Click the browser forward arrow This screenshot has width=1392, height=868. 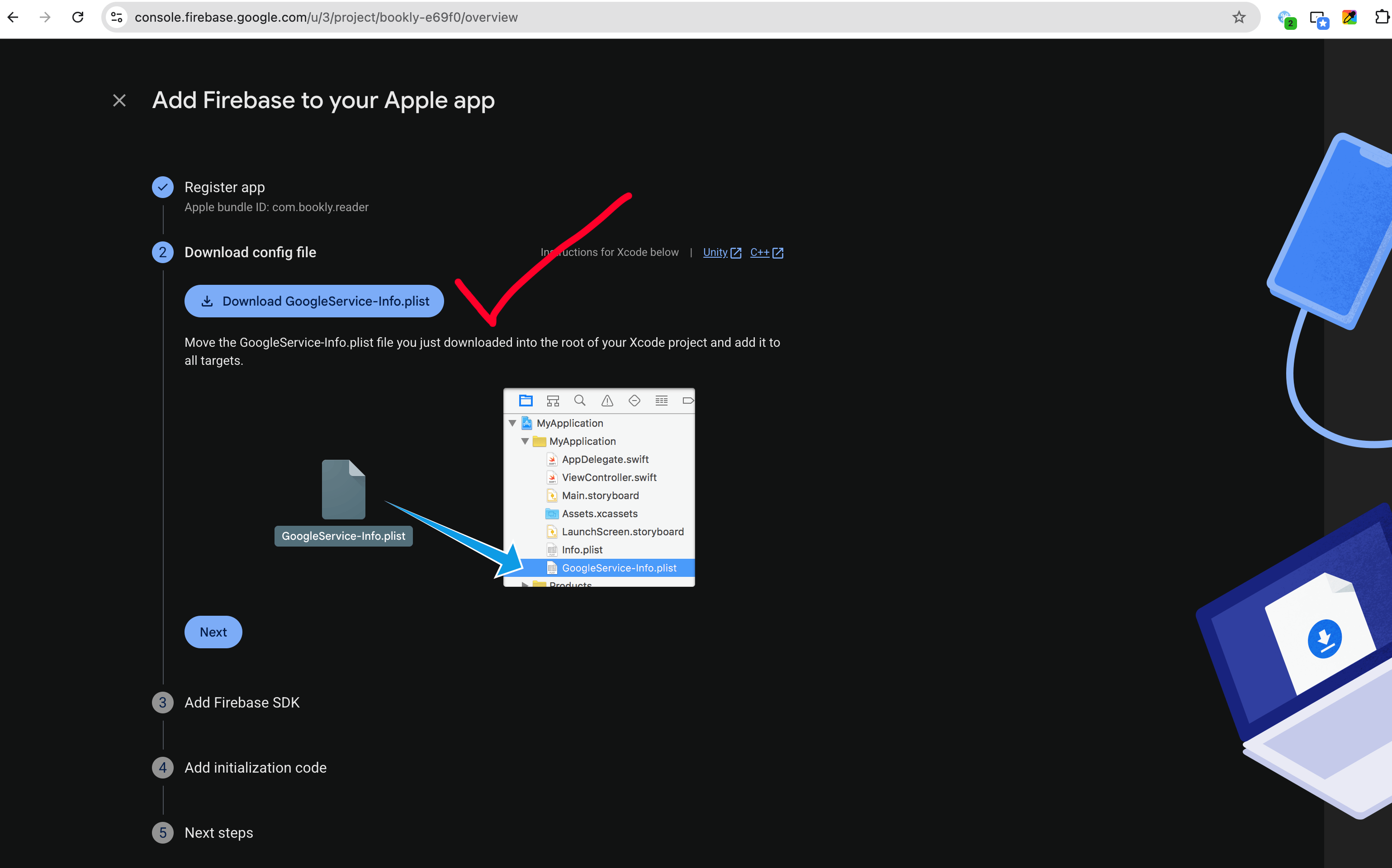point(45,17)
